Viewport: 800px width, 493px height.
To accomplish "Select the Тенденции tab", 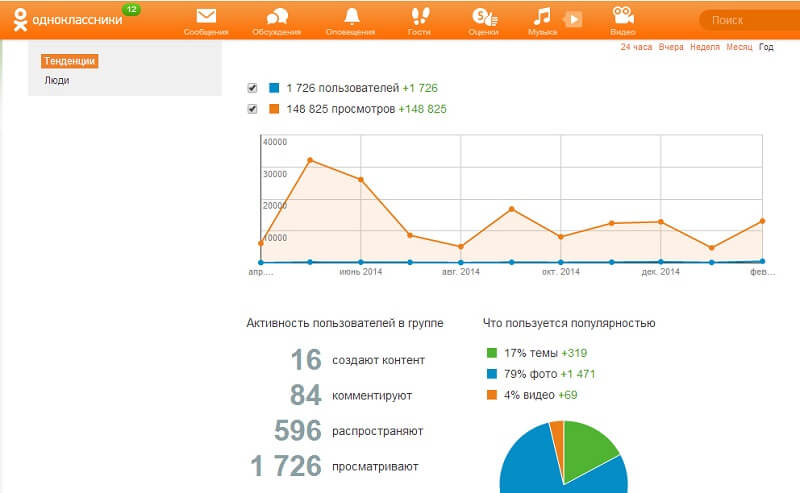I will (x=70, y=62).
